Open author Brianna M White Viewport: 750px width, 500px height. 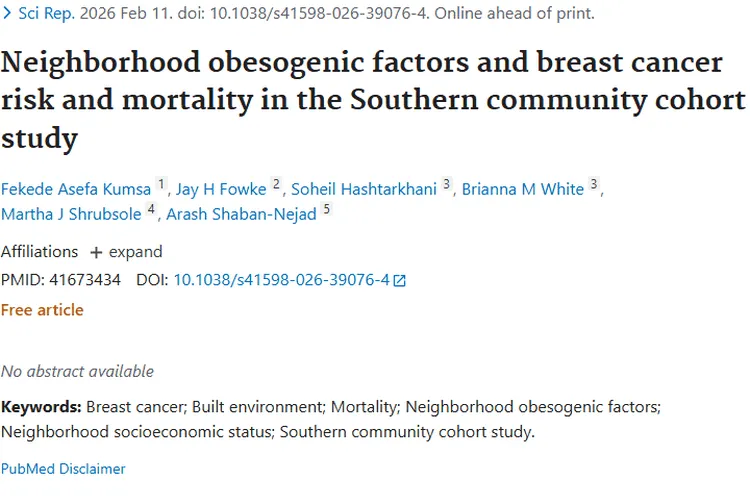[x=522, y=190]
